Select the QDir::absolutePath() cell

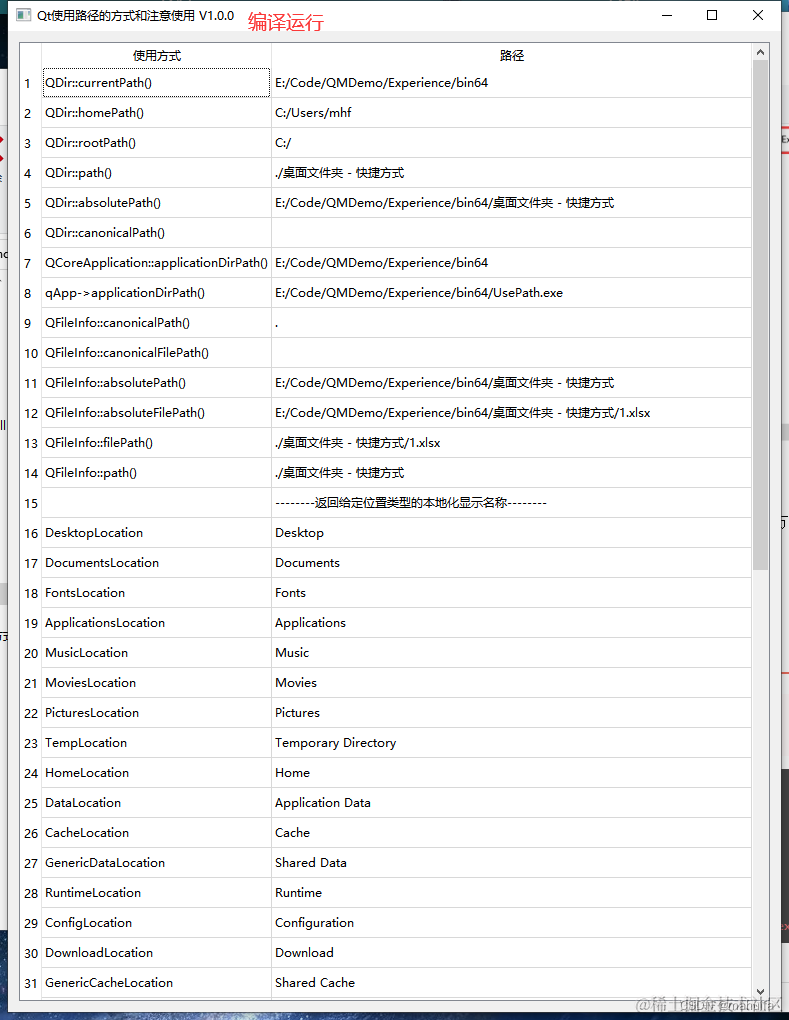click(x=157, y=202)
